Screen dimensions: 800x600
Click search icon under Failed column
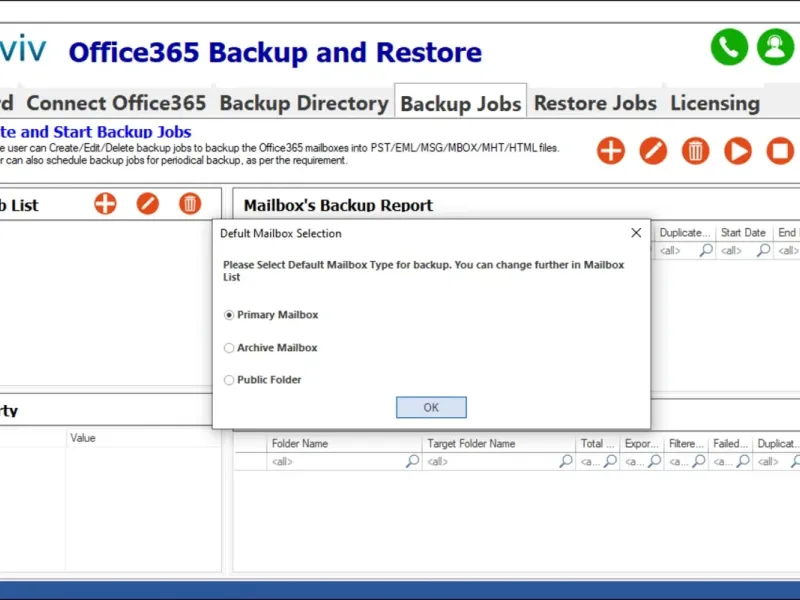point(743,461)
